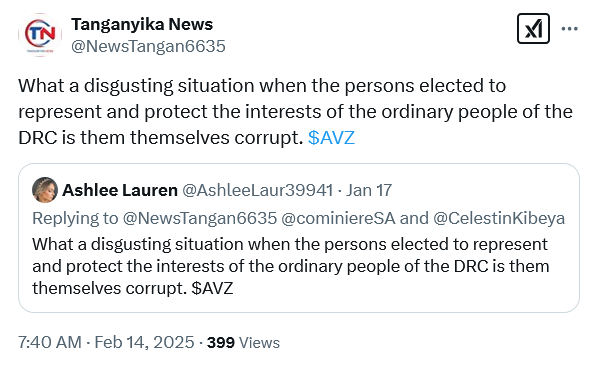The height and width of the screenshot is (366, 598).
Task: Open the quoted tweet body text
Action: coord(291,266)
